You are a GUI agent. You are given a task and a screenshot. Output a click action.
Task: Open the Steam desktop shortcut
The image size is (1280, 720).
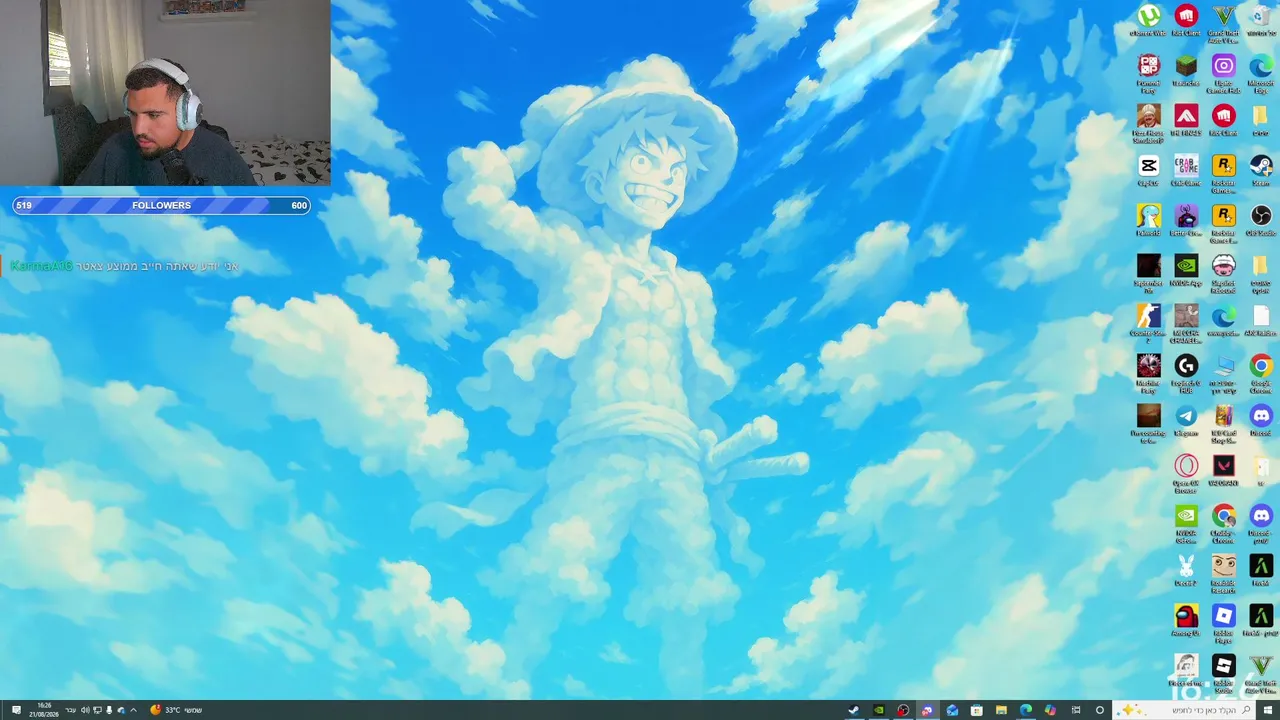click(x=1260, y=170)
